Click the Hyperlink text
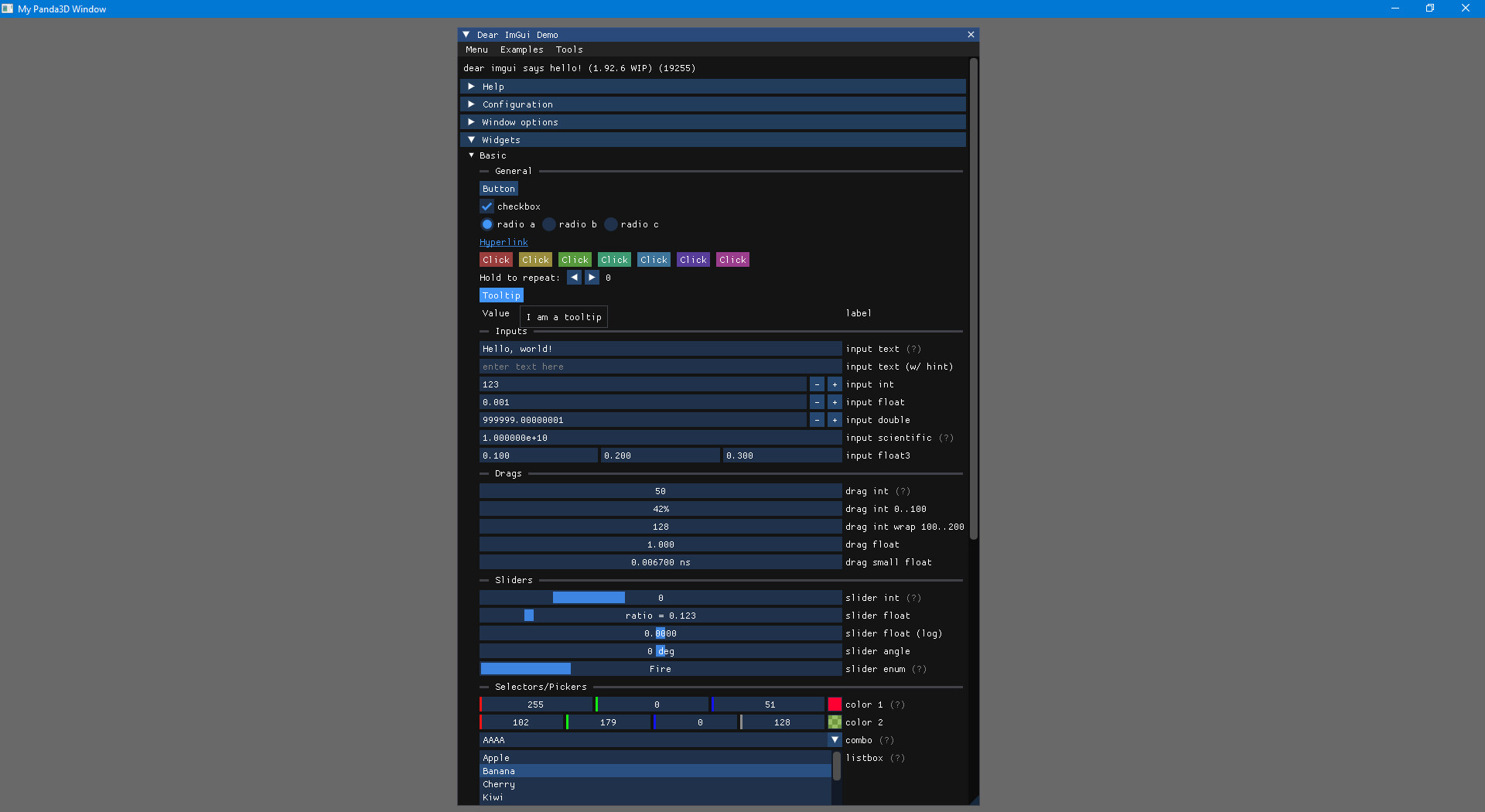Viewport: 1485px width, 812px height. pos(504,242)
